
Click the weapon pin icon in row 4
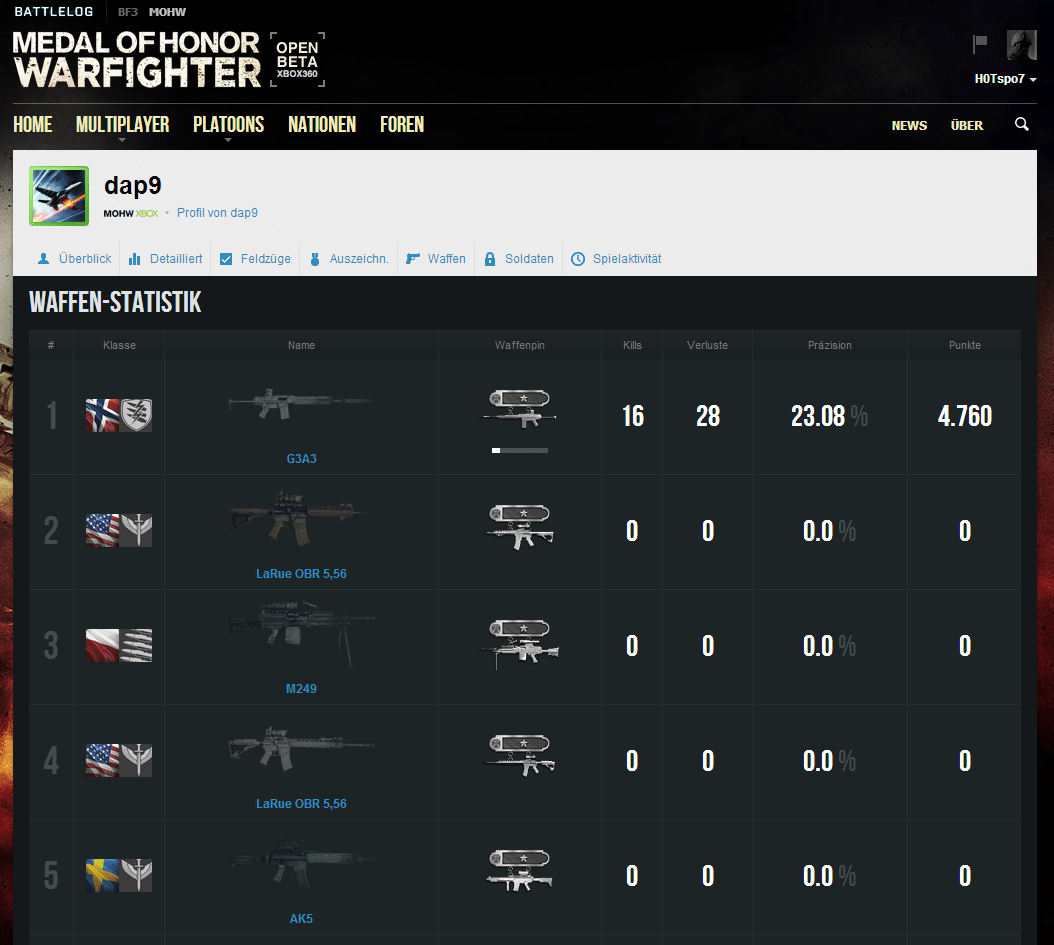click(x=520, y=756)
